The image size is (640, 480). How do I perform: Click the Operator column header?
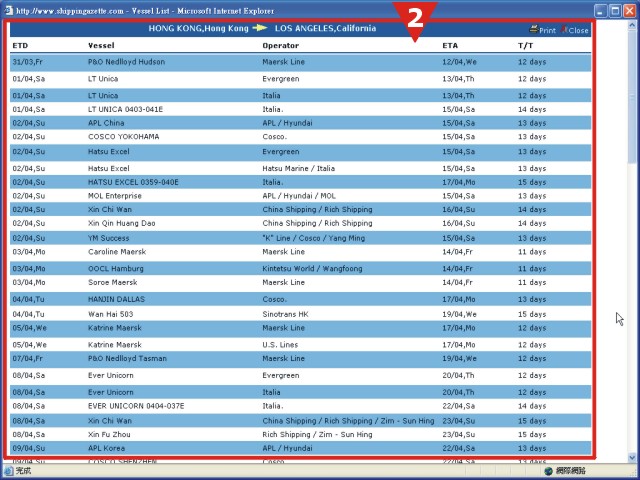(x=281, y=46)
